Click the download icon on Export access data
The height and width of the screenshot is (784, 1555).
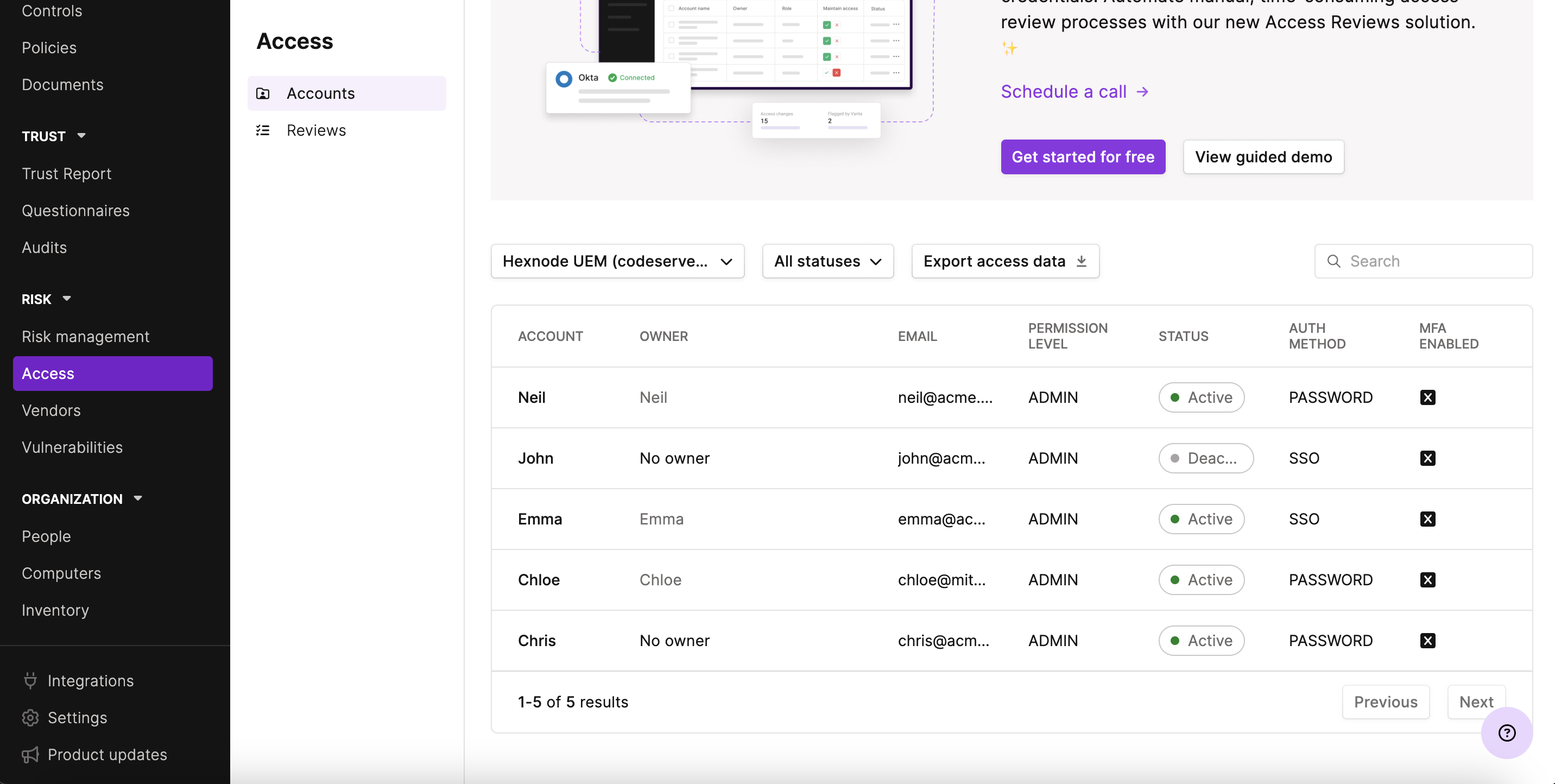[1082, 261]
